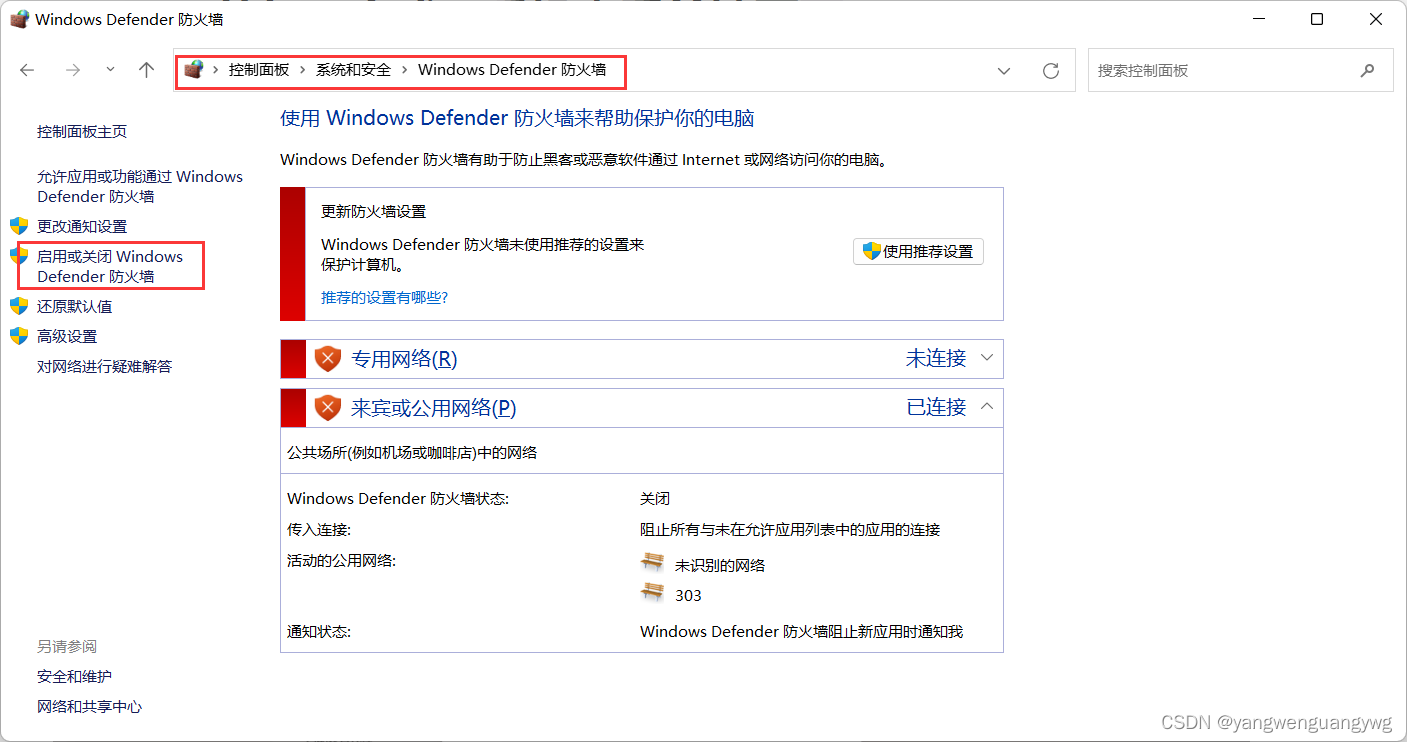
Task: Click shield icon beside 高级设置
Action: (x=19, y=336)
